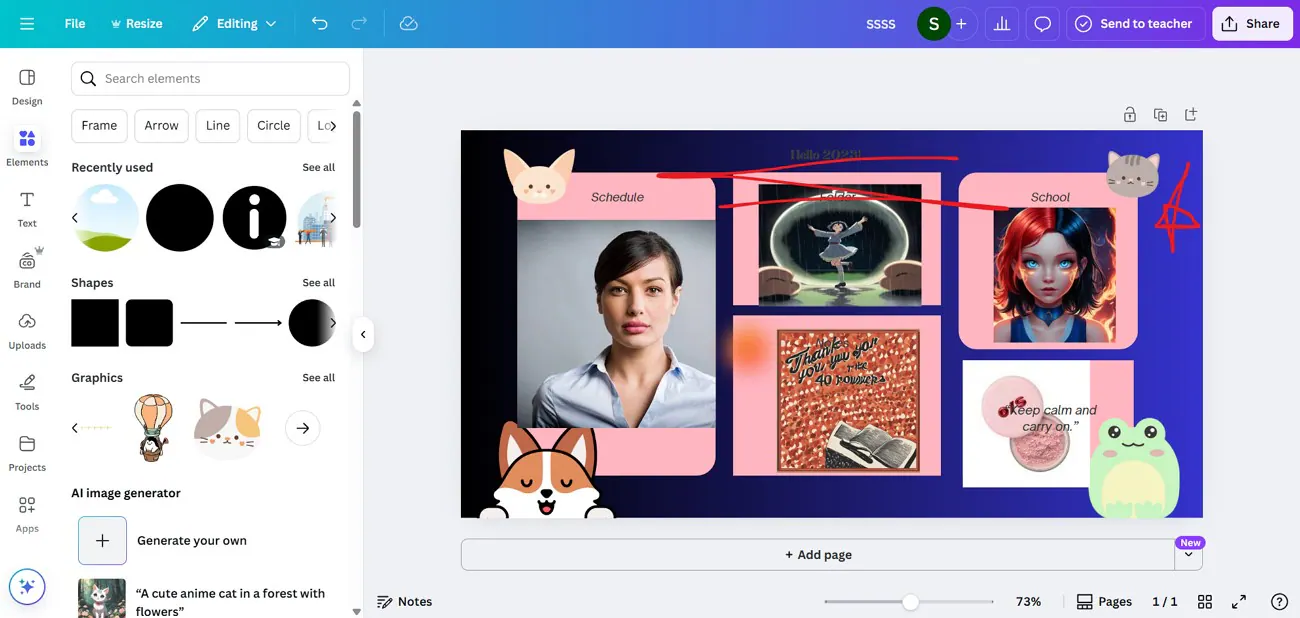Click the side panel scrollbar
Viewport: 1300px width, 618px height.
[x=357, y=170]
